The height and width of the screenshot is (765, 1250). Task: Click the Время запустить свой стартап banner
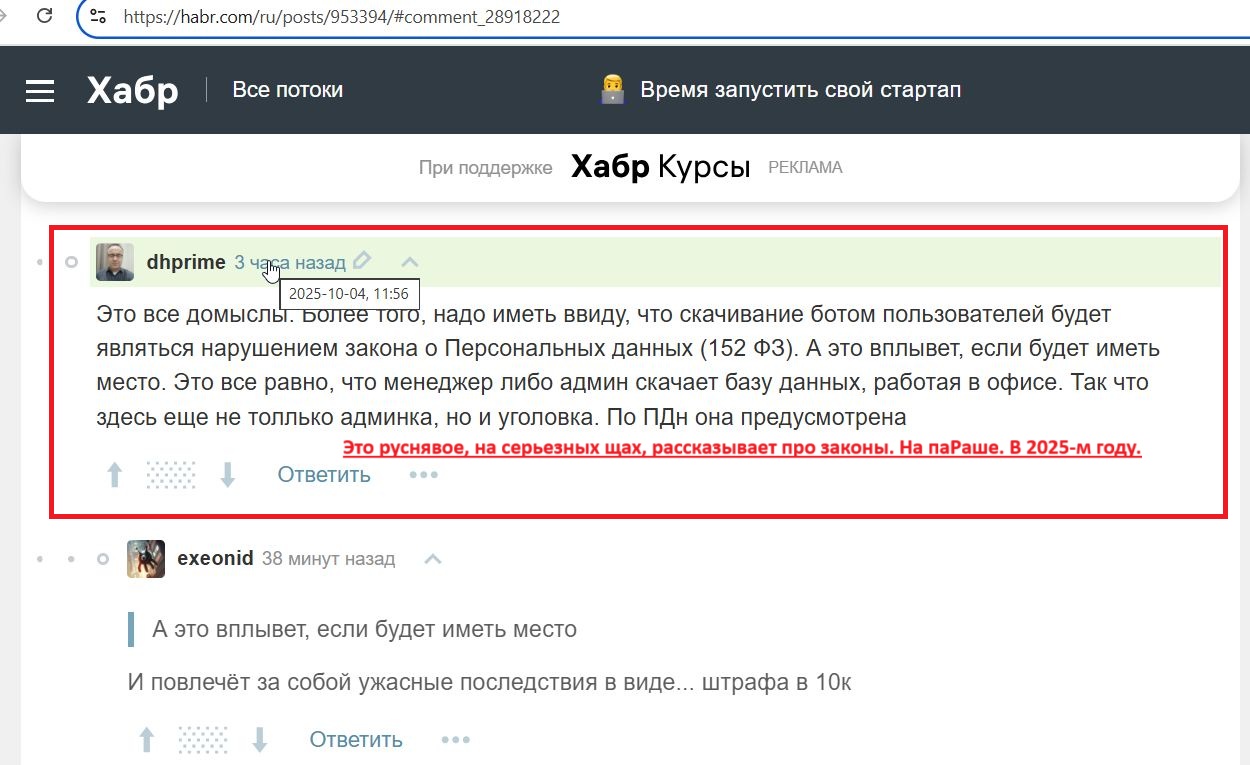click(780, 90)
